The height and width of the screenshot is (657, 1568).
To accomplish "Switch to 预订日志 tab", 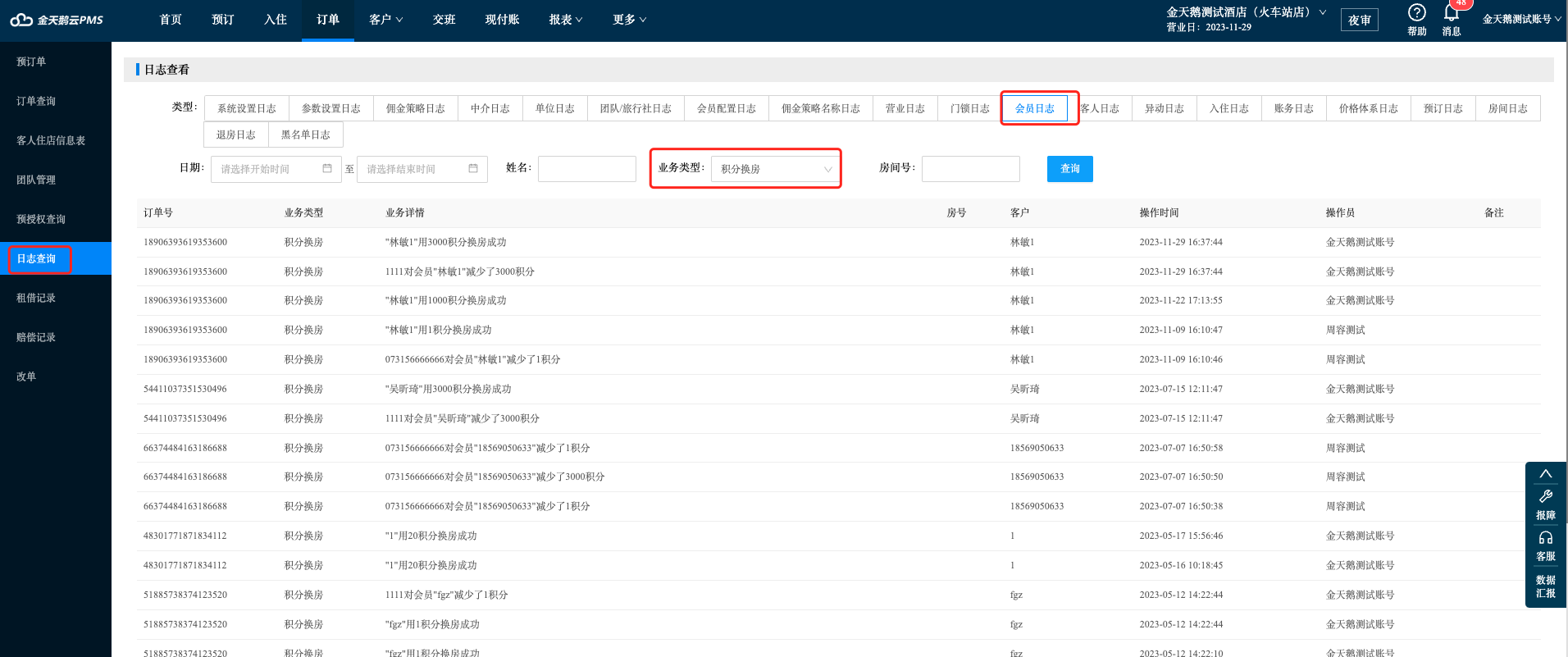I will [1443, 108].
